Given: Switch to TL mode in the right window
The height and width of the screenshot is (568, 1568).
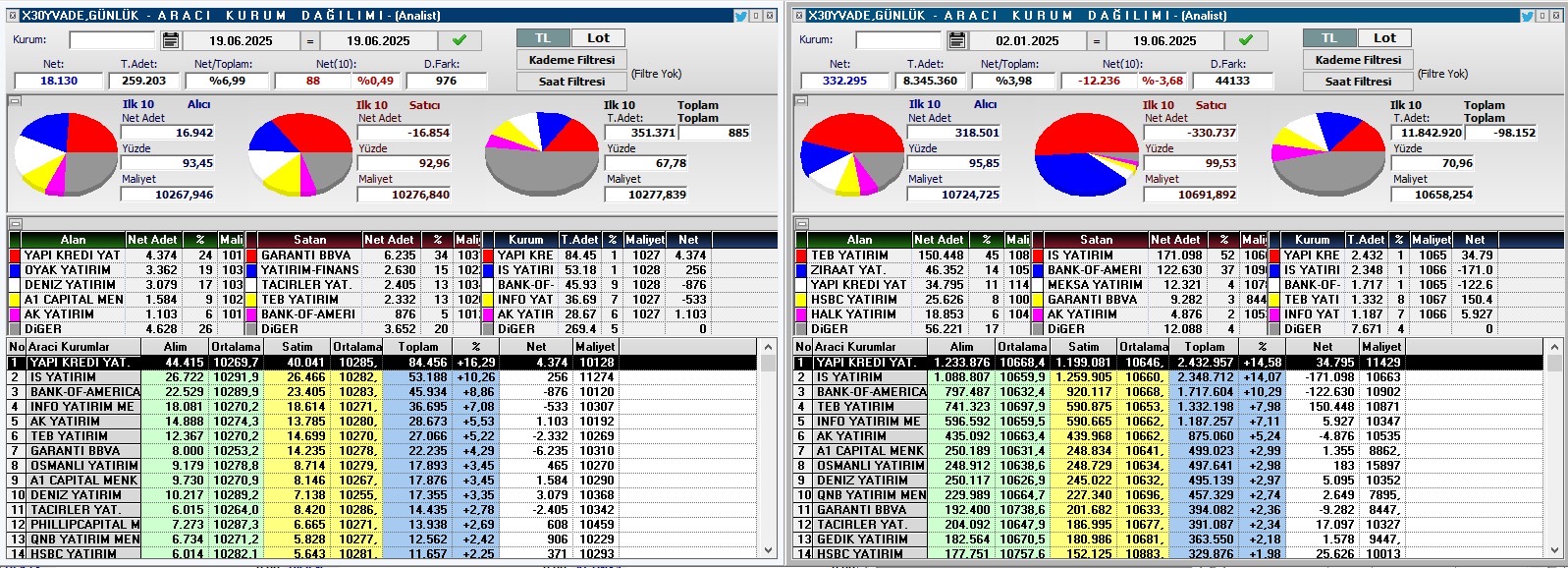Looking at the screenshot, I should [1329, 38].
